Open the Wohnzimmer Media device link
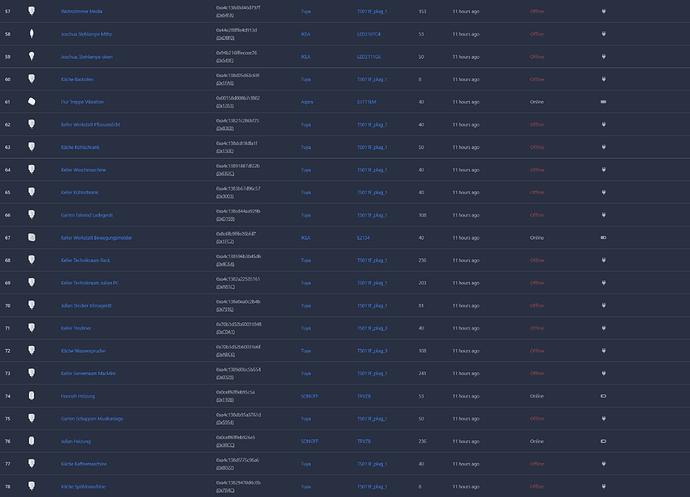Viewport: 690px width, 497px height. click(81, 11)
